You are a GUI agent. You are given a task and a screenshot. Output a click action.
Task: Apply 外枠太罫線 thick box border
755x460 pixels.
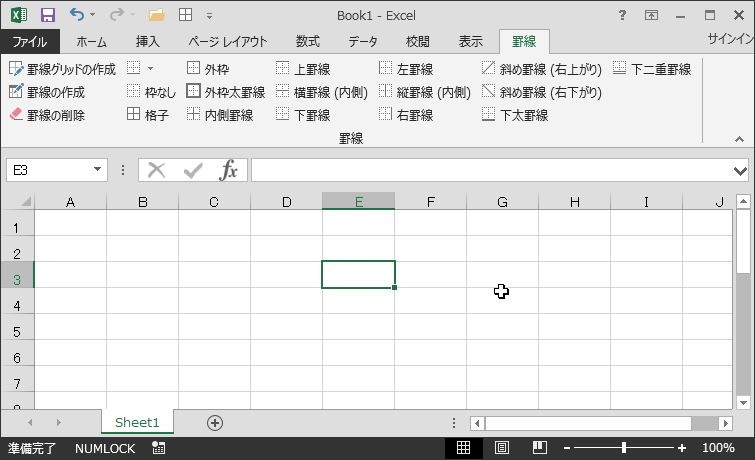click(x=225, y=92)
